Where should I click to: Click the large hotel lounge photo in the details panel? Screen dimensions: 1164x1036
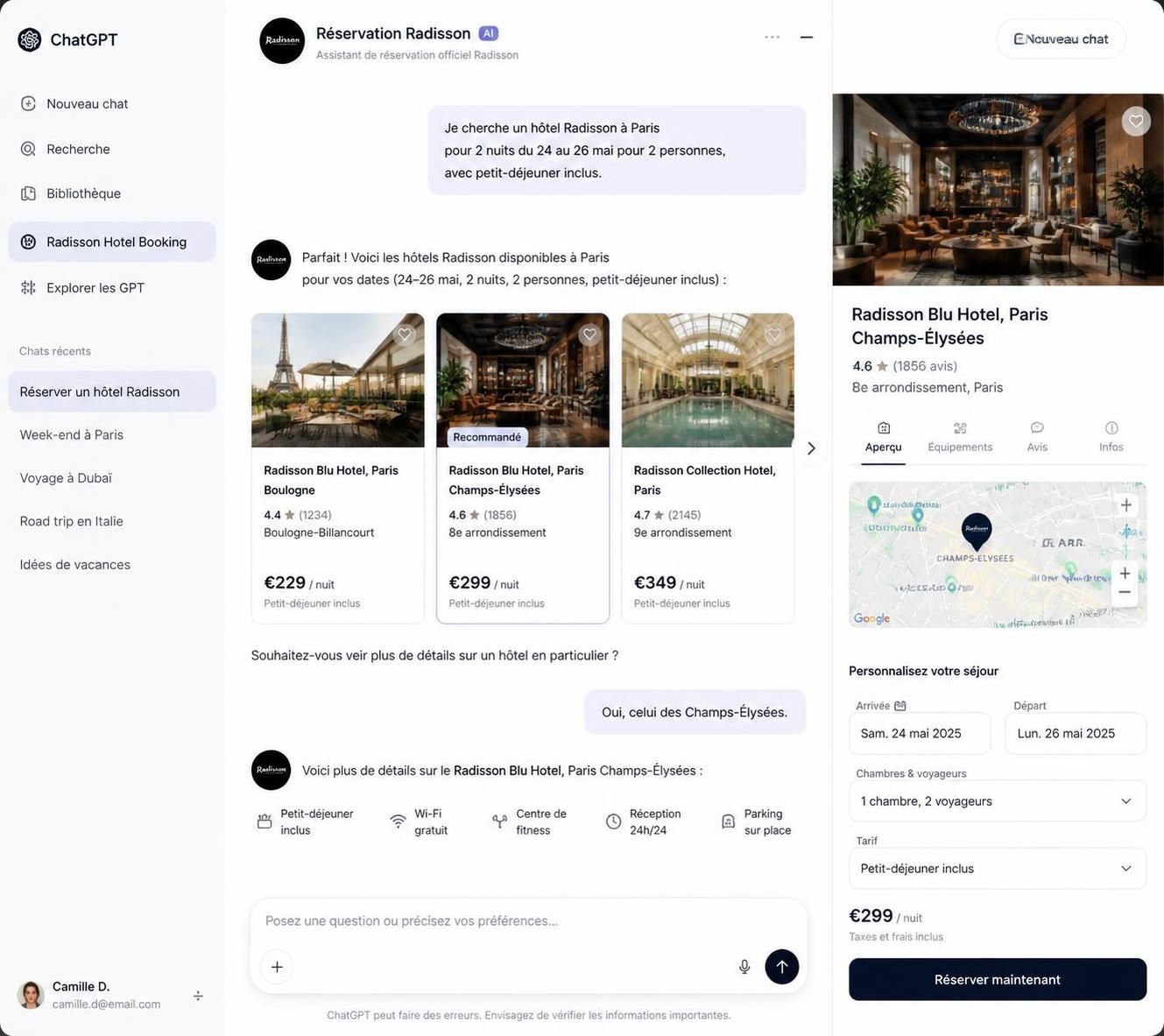pyautogui.click(x=998, y=189)
